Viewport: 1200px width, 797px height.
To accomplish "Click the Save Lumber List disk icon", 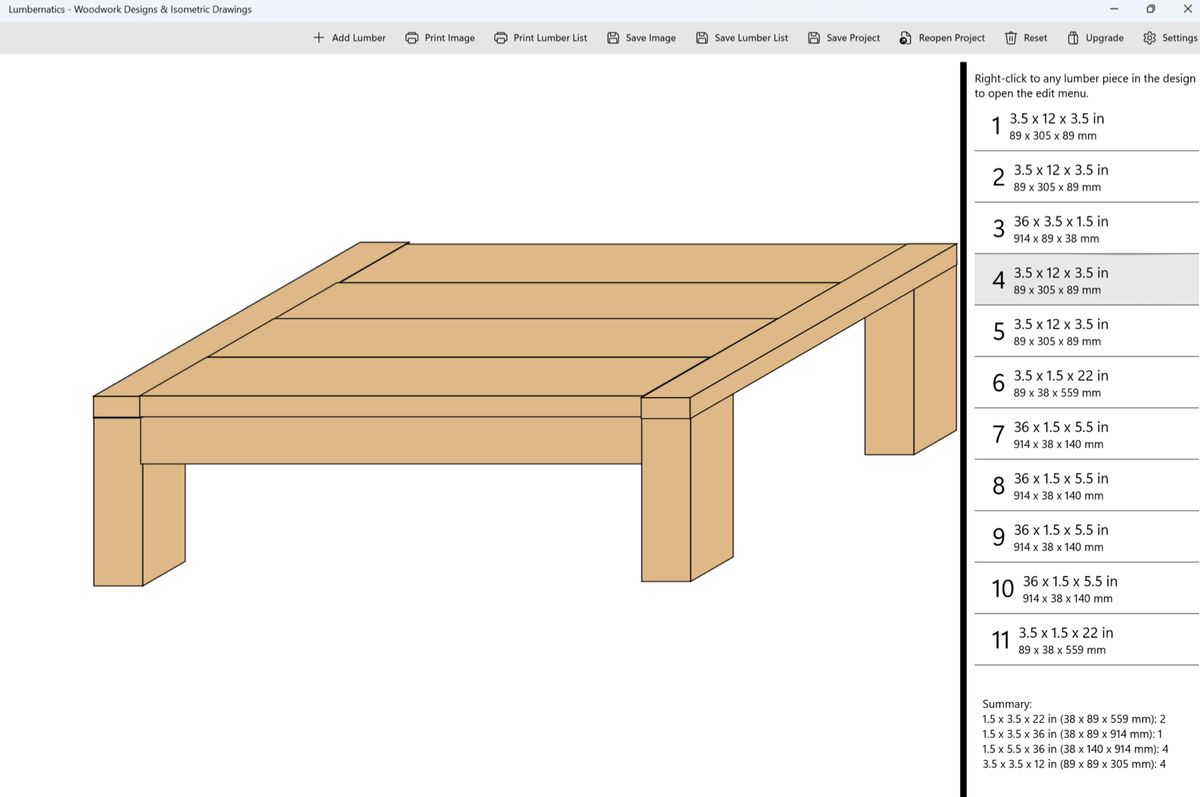I will click(x=702, y=38).
